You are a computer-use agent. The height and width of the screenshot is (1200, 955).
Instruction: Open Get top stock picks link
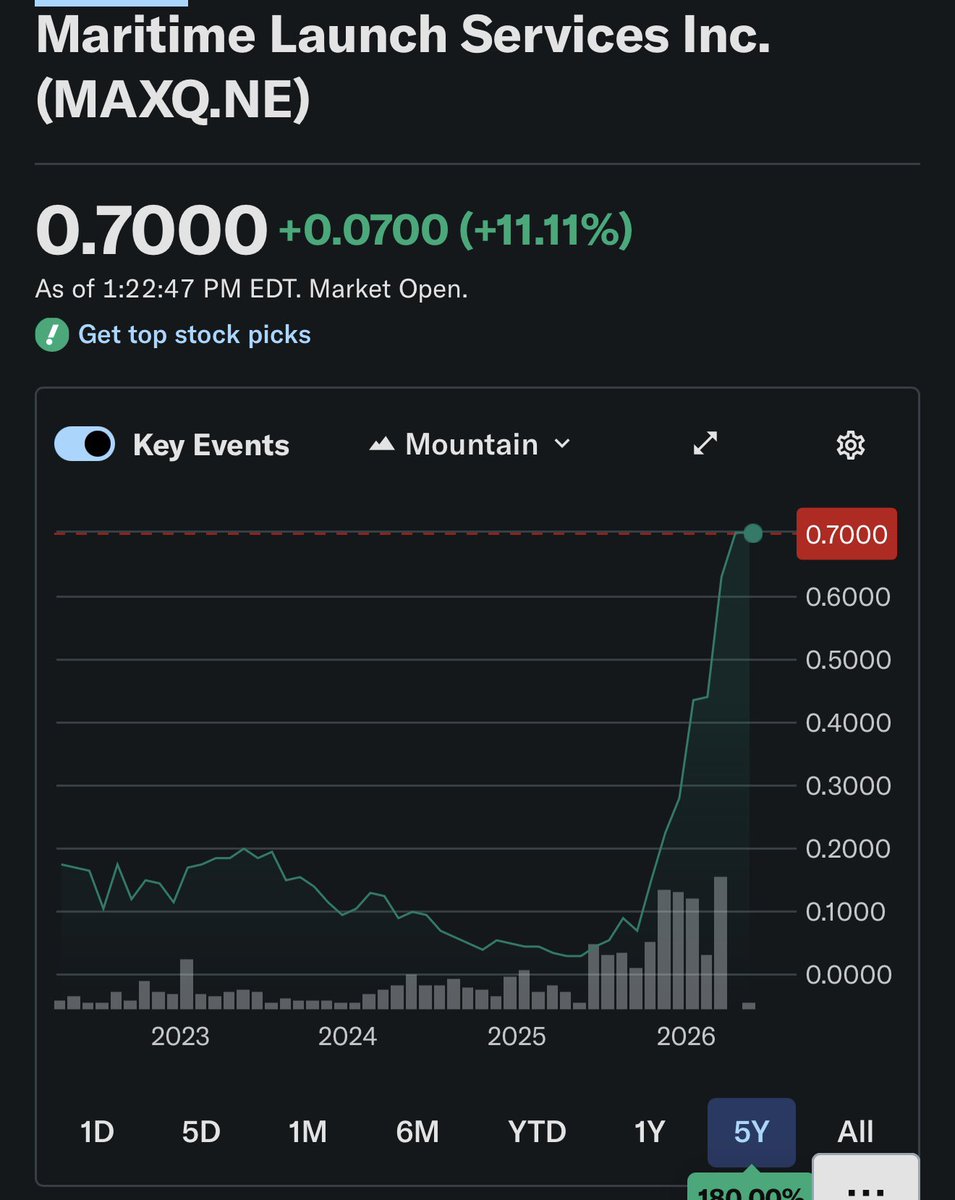tap(195, 334)
